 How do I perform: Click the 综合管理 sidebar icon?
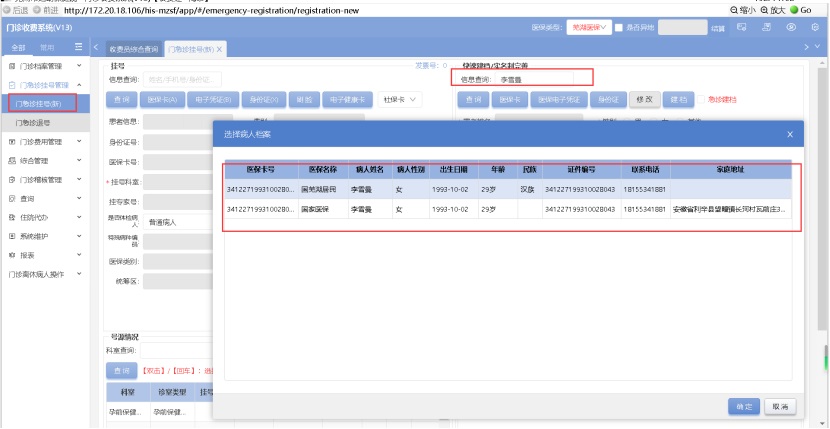point(12,160)
